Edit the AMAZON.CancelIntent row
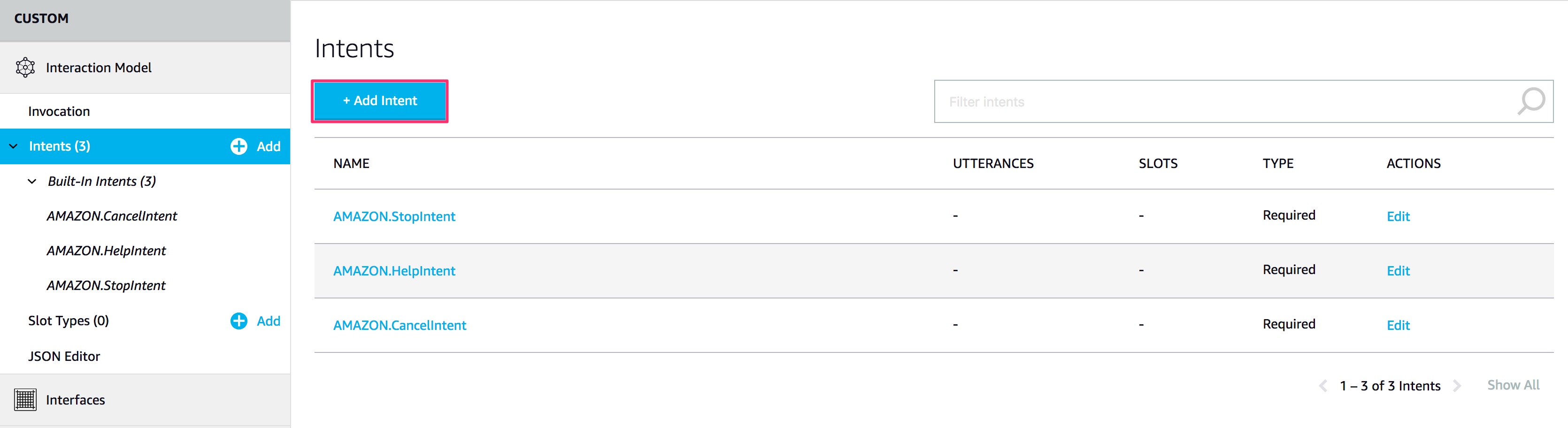Viewport: 1568px width, 428px height. click(x=1398, y=325)
